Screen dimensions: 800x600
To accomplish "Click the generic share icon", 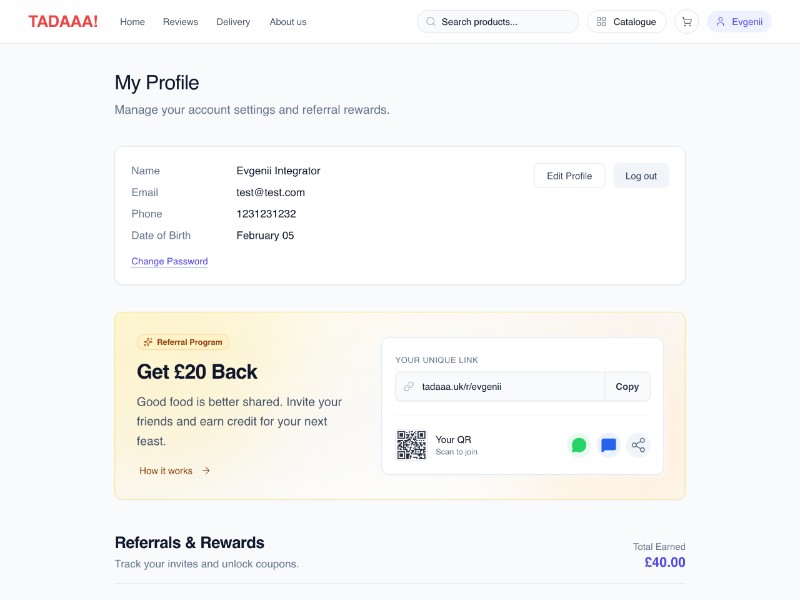I will click(x=638, y=445).
